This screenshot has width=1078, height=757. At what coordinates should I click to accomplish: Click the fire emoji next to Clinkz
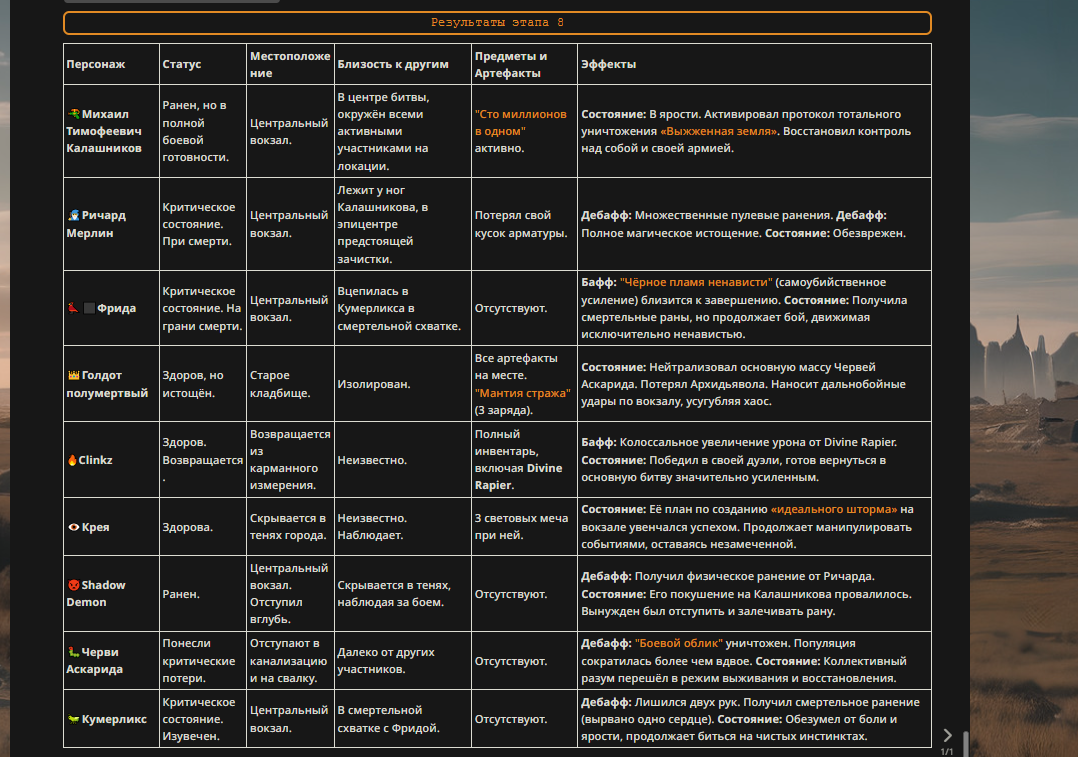click(x=72, y=460)
